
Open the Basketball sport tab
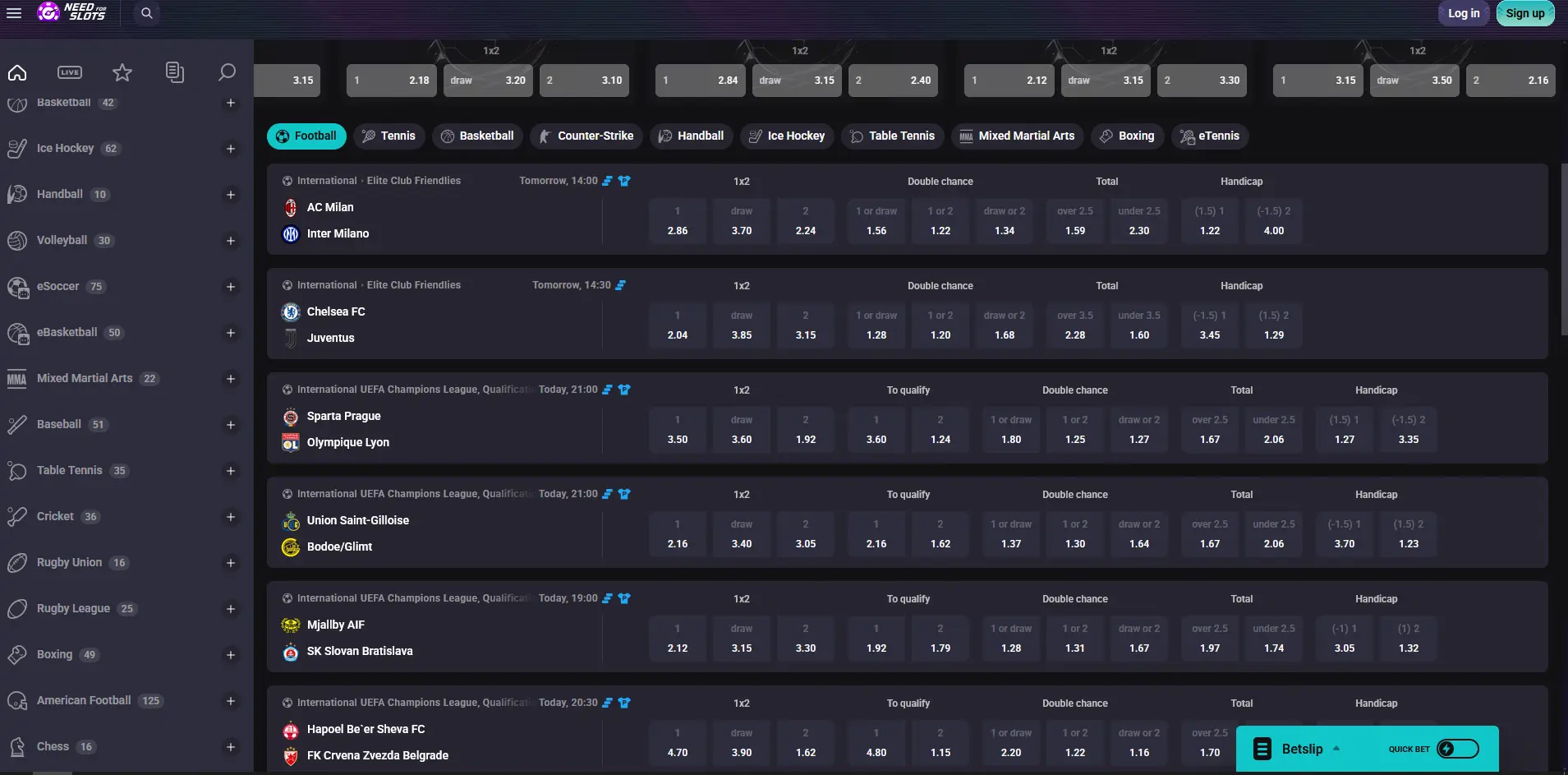click(477, 136)
